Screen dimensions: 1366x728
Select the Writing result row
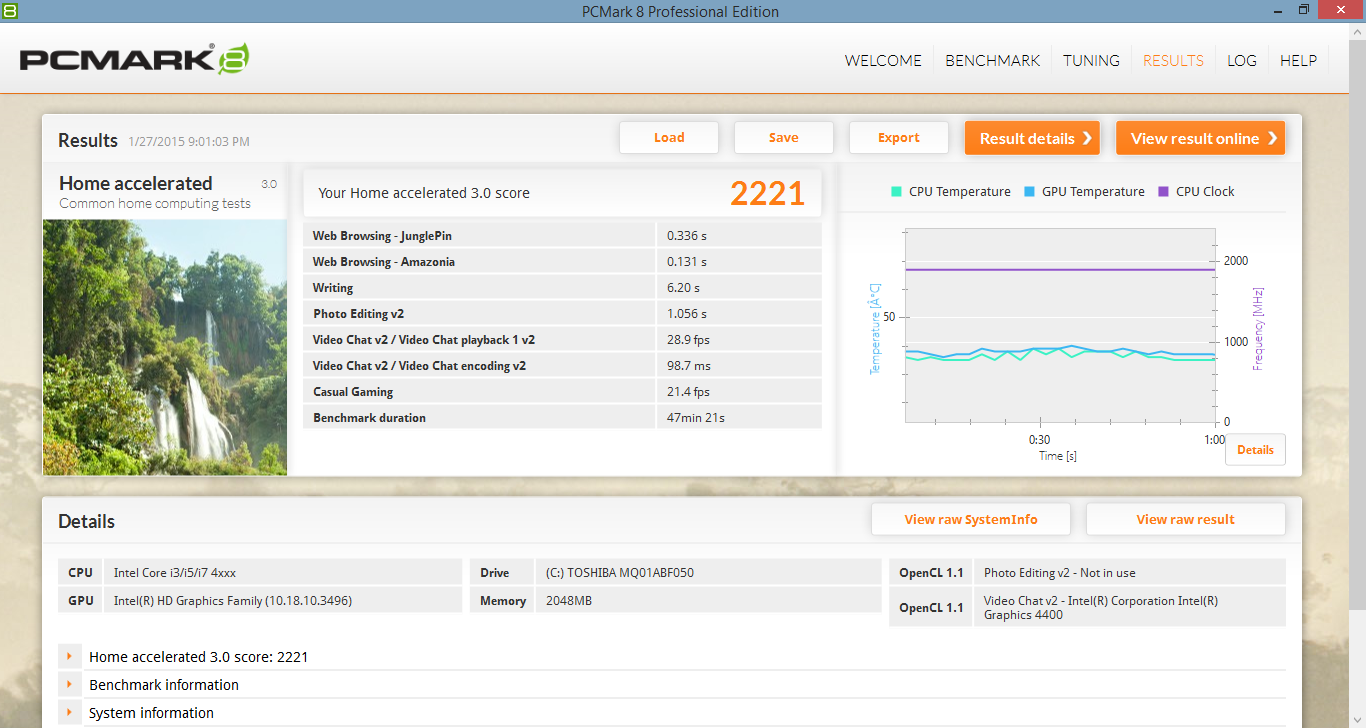coord(562,288)
